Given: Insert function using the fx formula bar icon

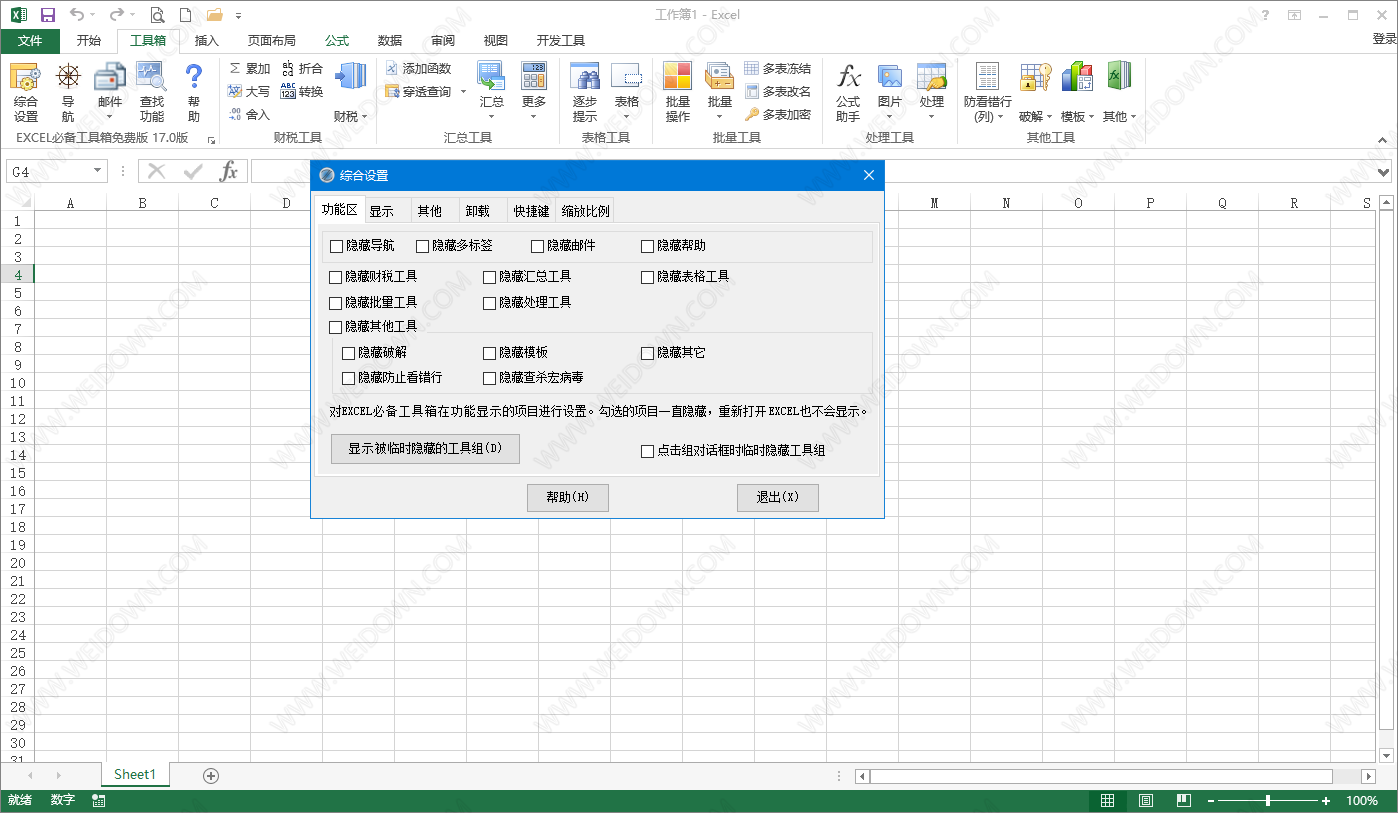Looking at the screenshot, I should pyautogui.click(x=229, y=171).
